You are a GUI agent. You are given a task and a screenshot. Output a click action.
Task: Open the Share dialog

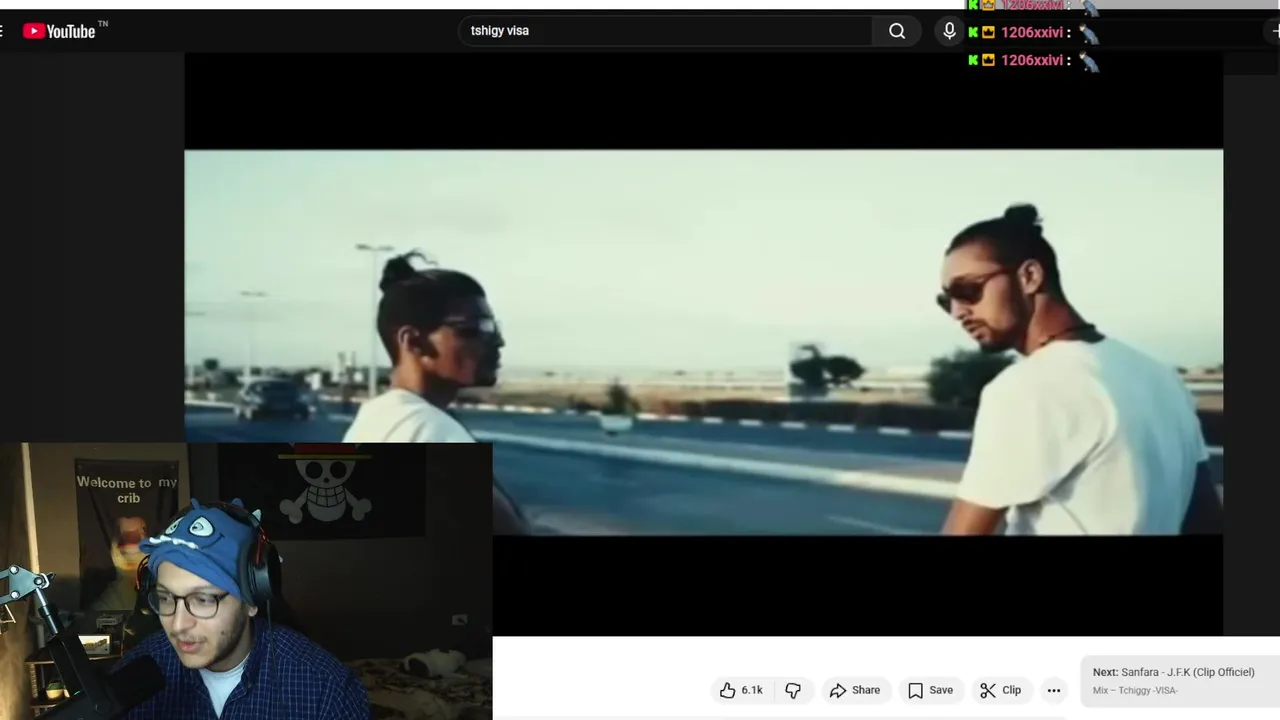[x=855, y=690]
